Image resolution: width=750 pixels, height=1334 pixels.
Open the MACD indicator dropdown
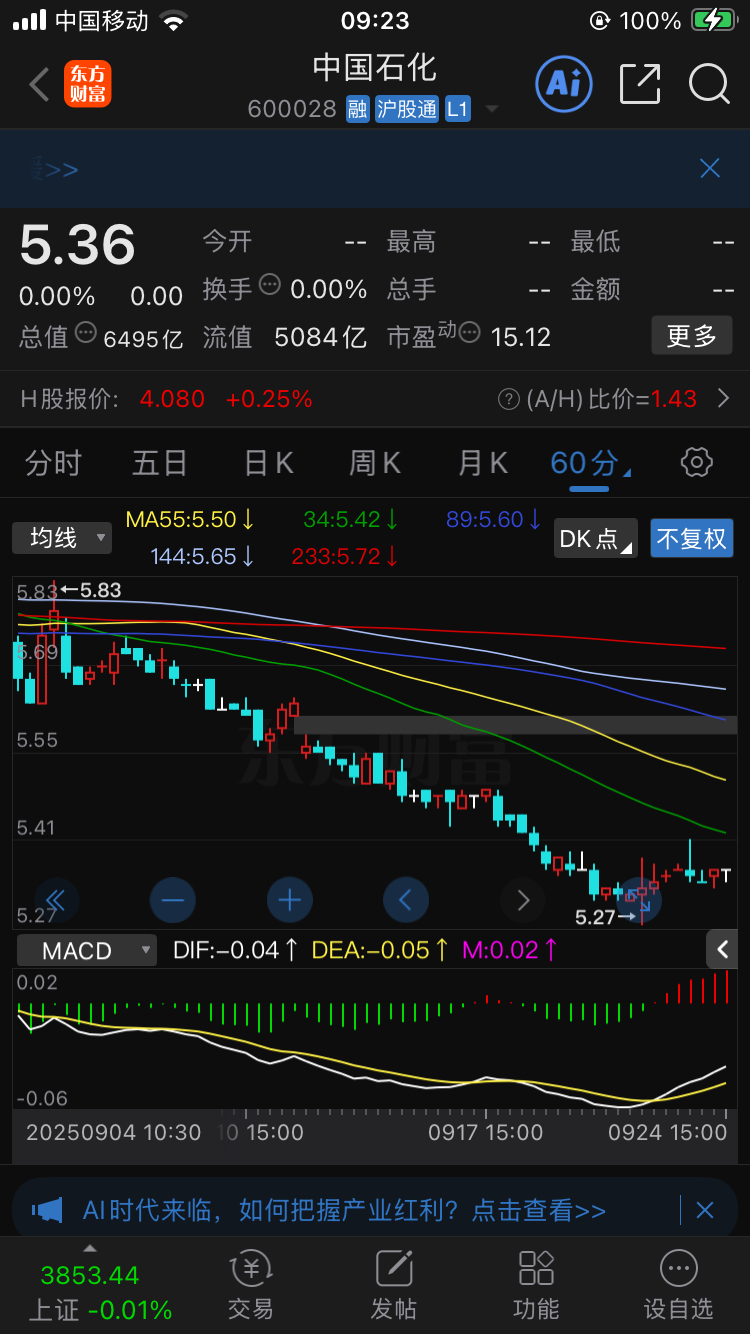pyautogui.click(x=85, y=950)
